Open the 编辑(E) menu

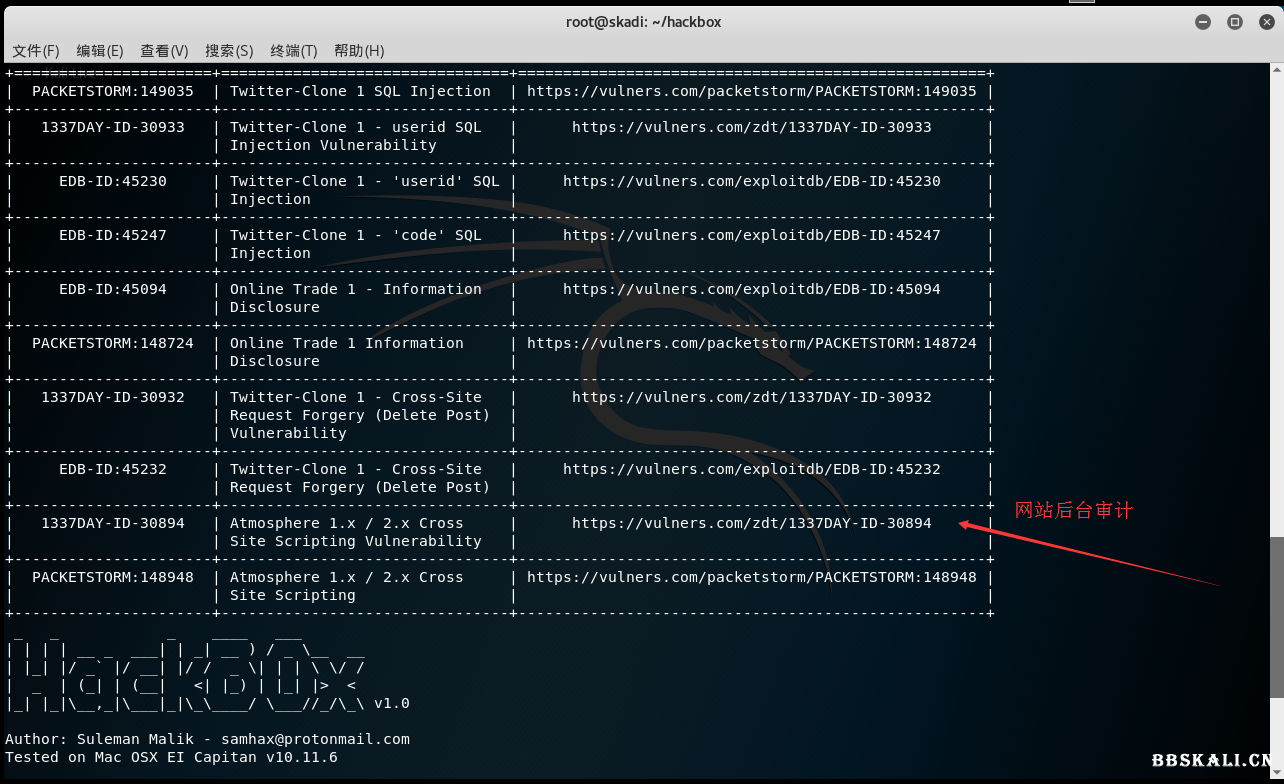100,51
